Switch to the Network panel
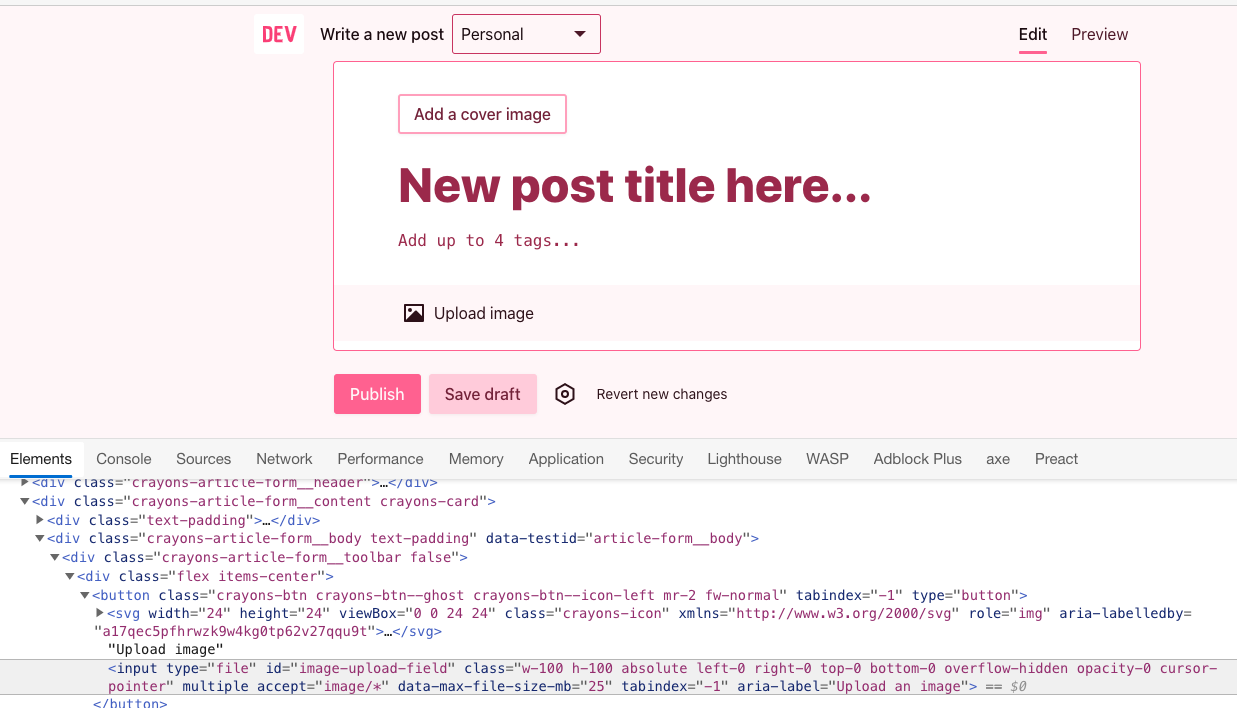Screen dimensions: 1237x708 (x=284, y=459)
